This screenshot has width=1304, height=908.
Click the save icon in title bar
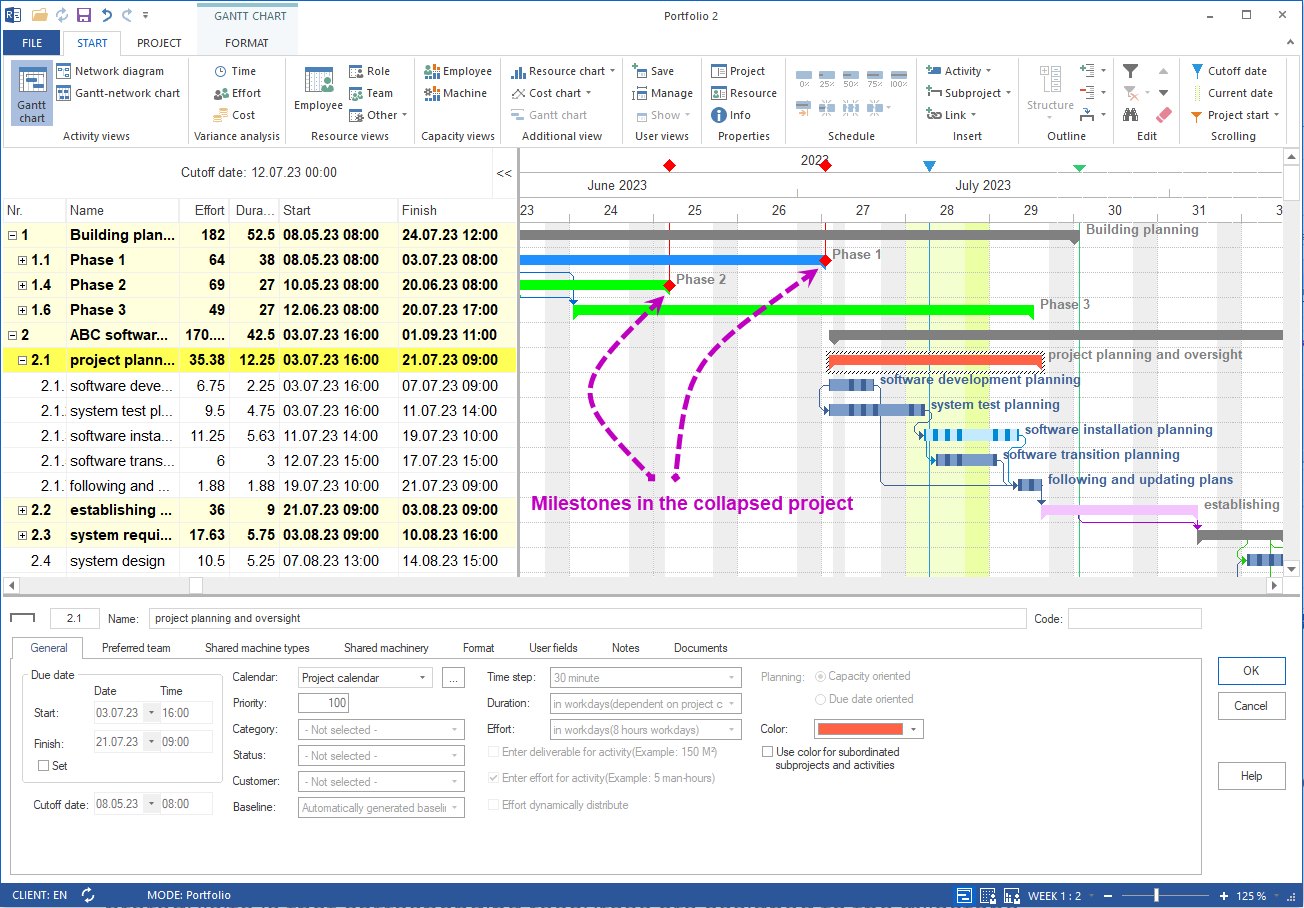(84, 15)
